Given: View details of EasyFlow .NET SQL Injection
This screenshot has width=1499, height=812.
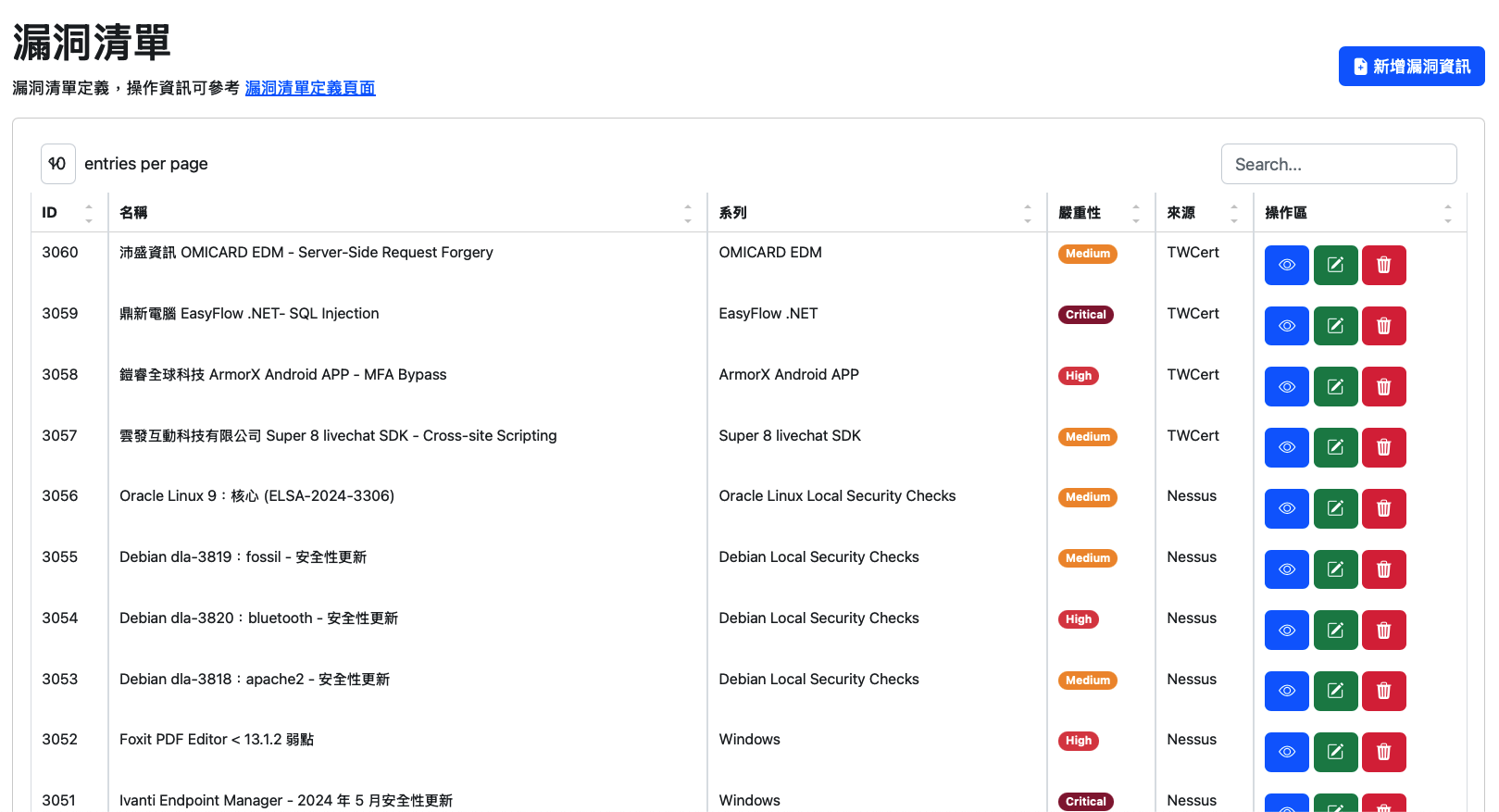Looking at the screenshot, I should [1286, 326].
